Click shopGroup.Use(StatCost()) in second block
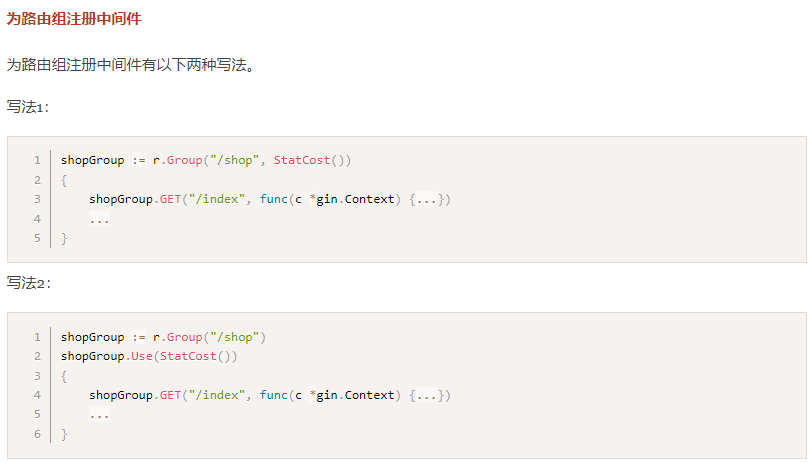Viewport: 812px width, 463px height. coord(149,356)
